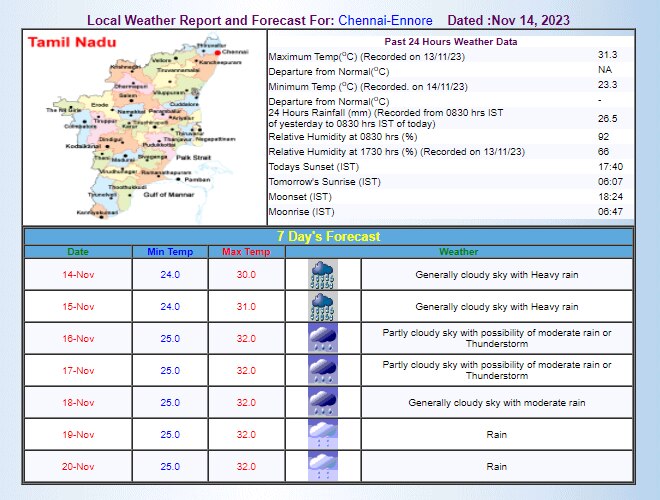Click the heavy rain icon for 14-Nov
The height and width of the screenshot is (500, 660).
pos(322,274)
